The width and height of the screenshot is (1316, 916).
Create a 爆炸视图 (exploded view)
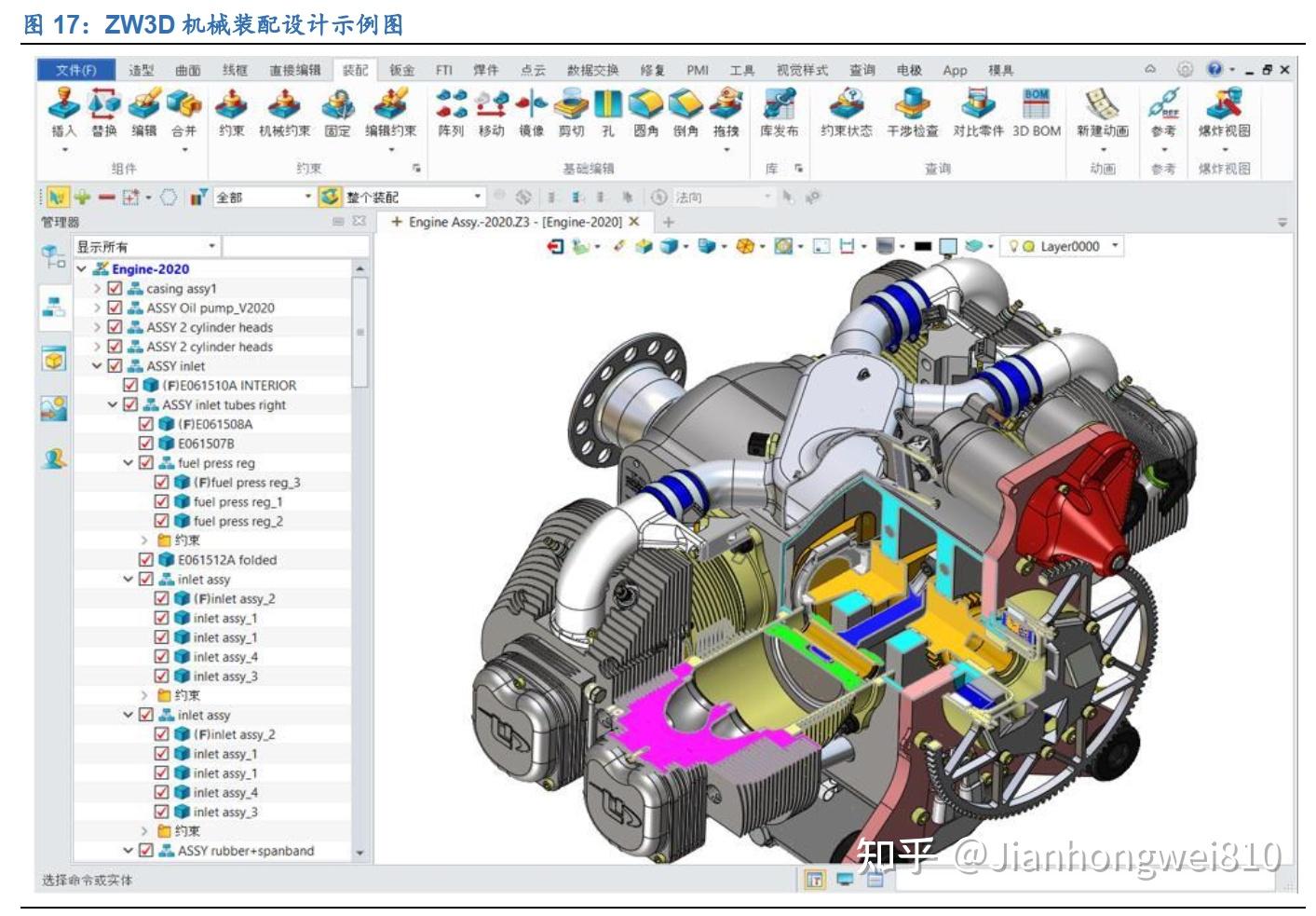coord(1222,112)
